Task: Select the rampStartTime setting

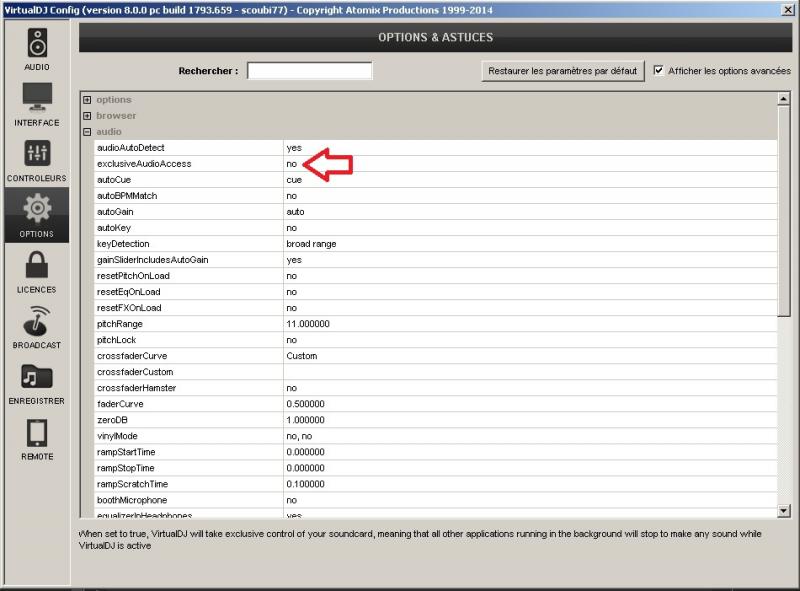Action: [x=126, y=452]
